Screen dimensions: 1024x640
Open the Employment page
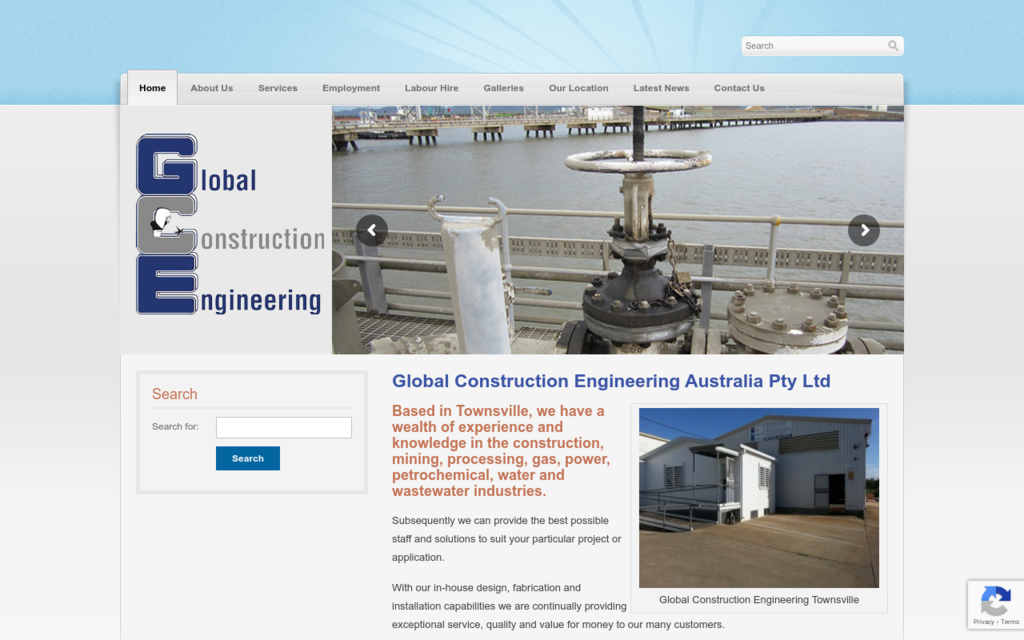tap(351, 88)
